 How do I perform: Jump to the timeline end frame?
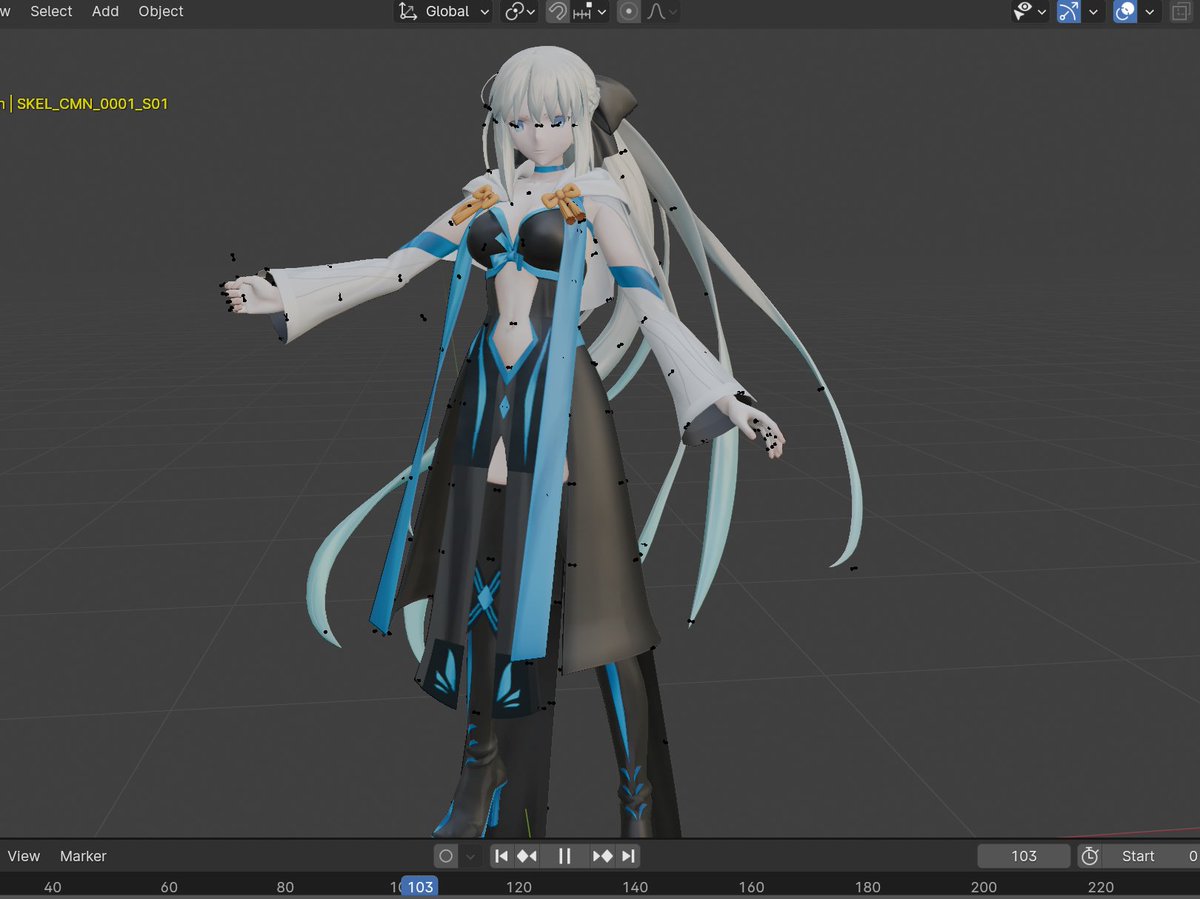tap(628, 856)
